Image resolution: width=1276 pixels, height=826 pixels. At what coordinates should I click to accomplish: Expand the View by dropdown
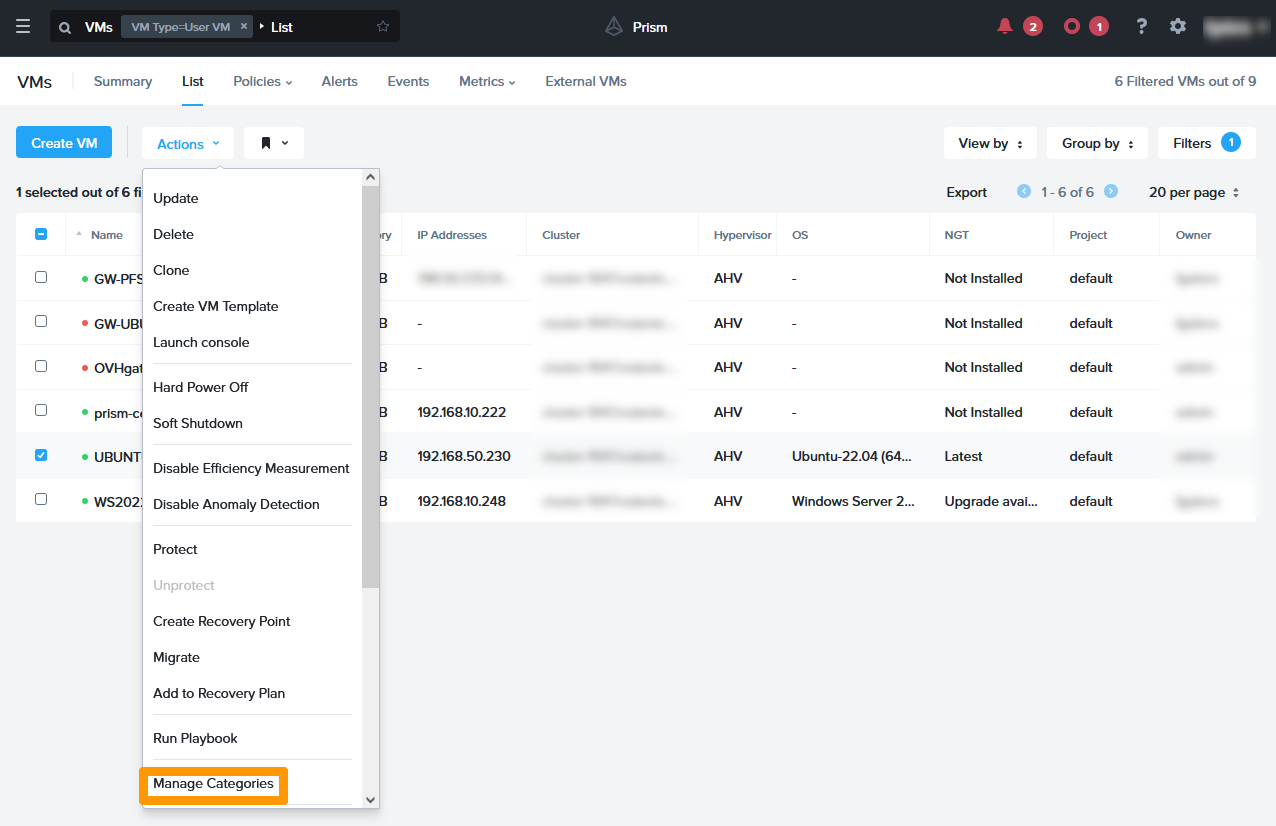(990, 143)
